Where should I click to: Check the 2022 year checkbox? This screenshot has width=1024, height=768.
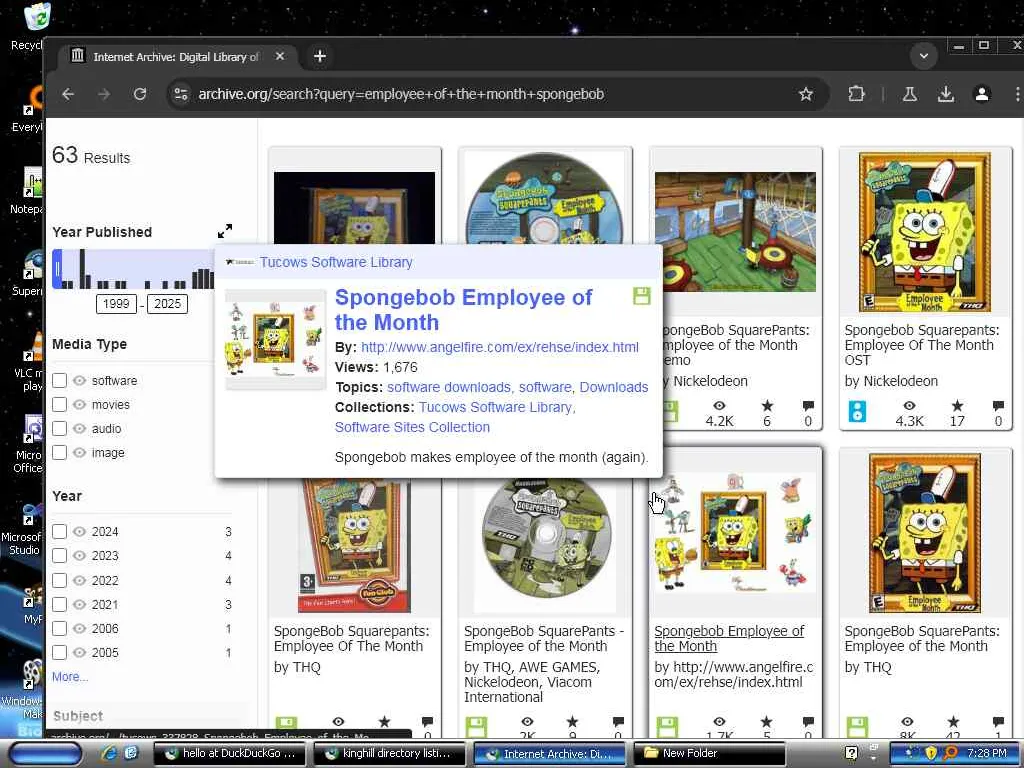[x=59, y=580]
